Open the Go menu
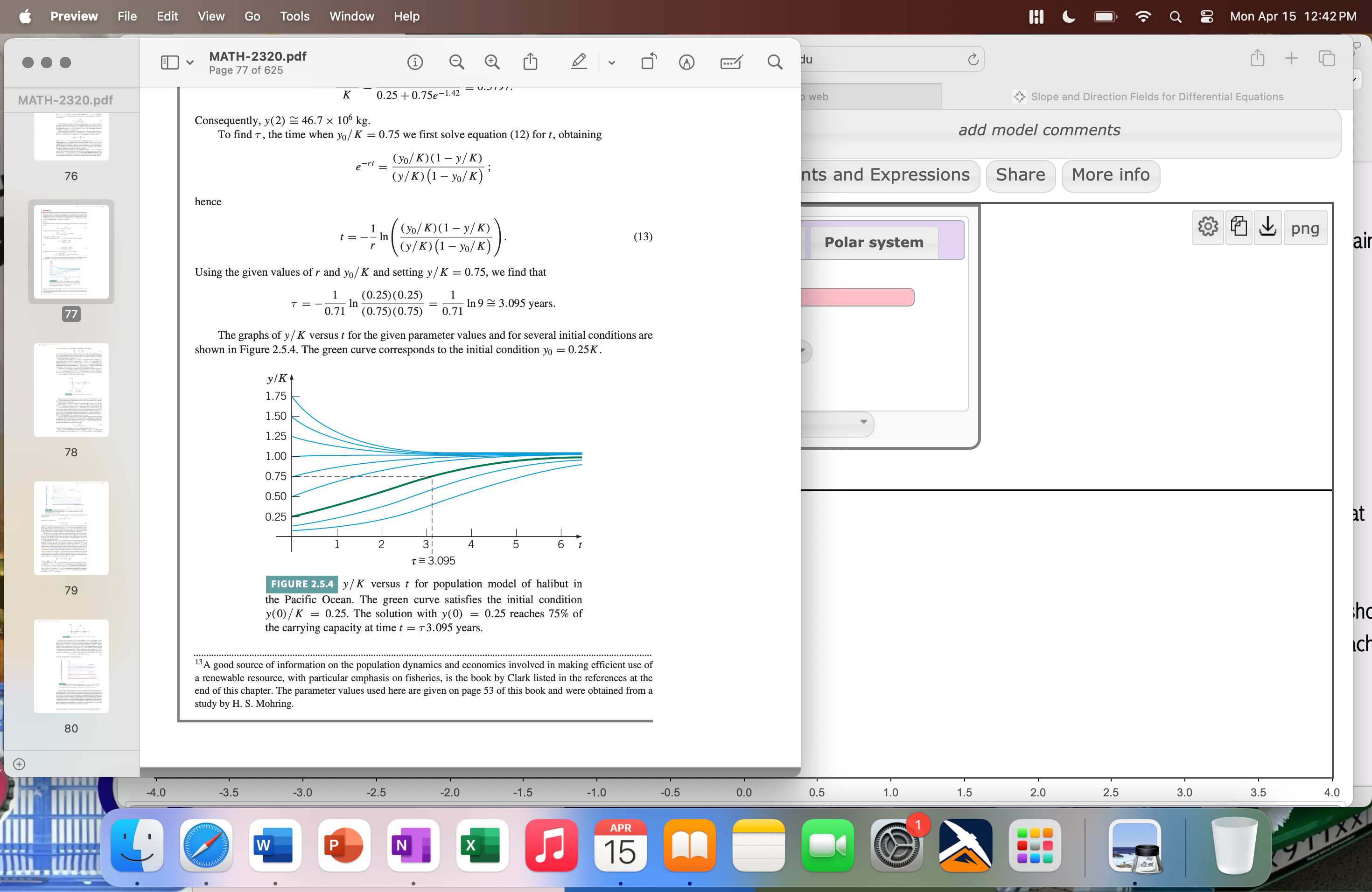This screenshot has width=1372, height=892. [252, 16]
